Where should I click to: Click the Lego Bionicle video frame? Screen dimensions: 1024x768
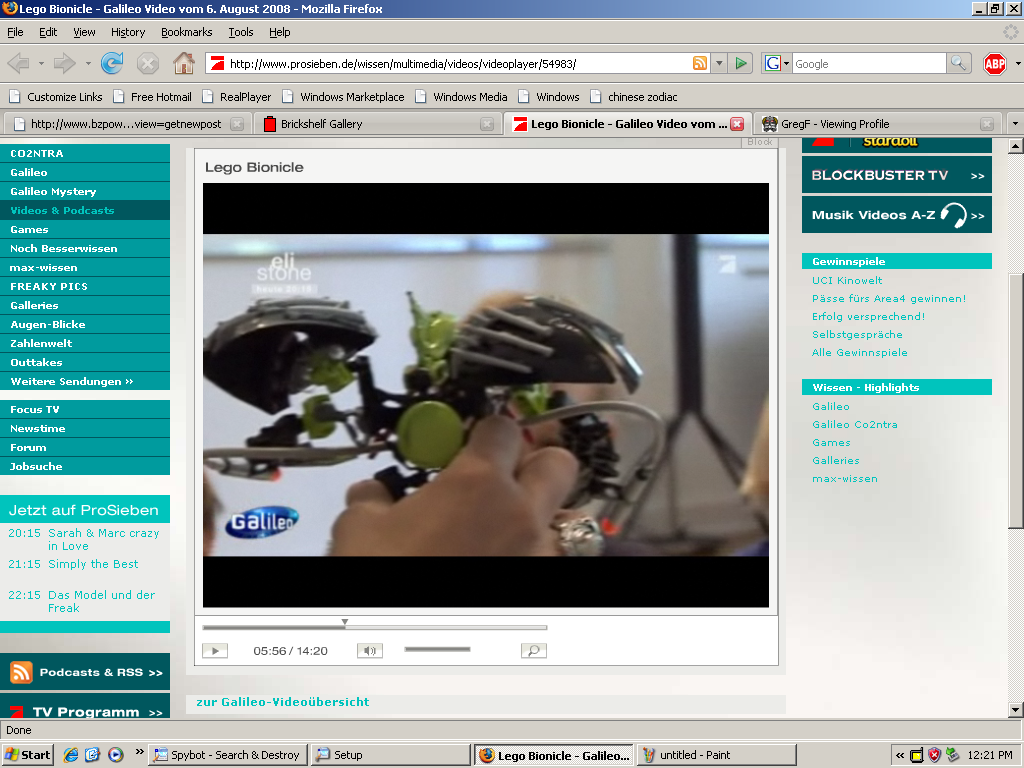point(486,395)
